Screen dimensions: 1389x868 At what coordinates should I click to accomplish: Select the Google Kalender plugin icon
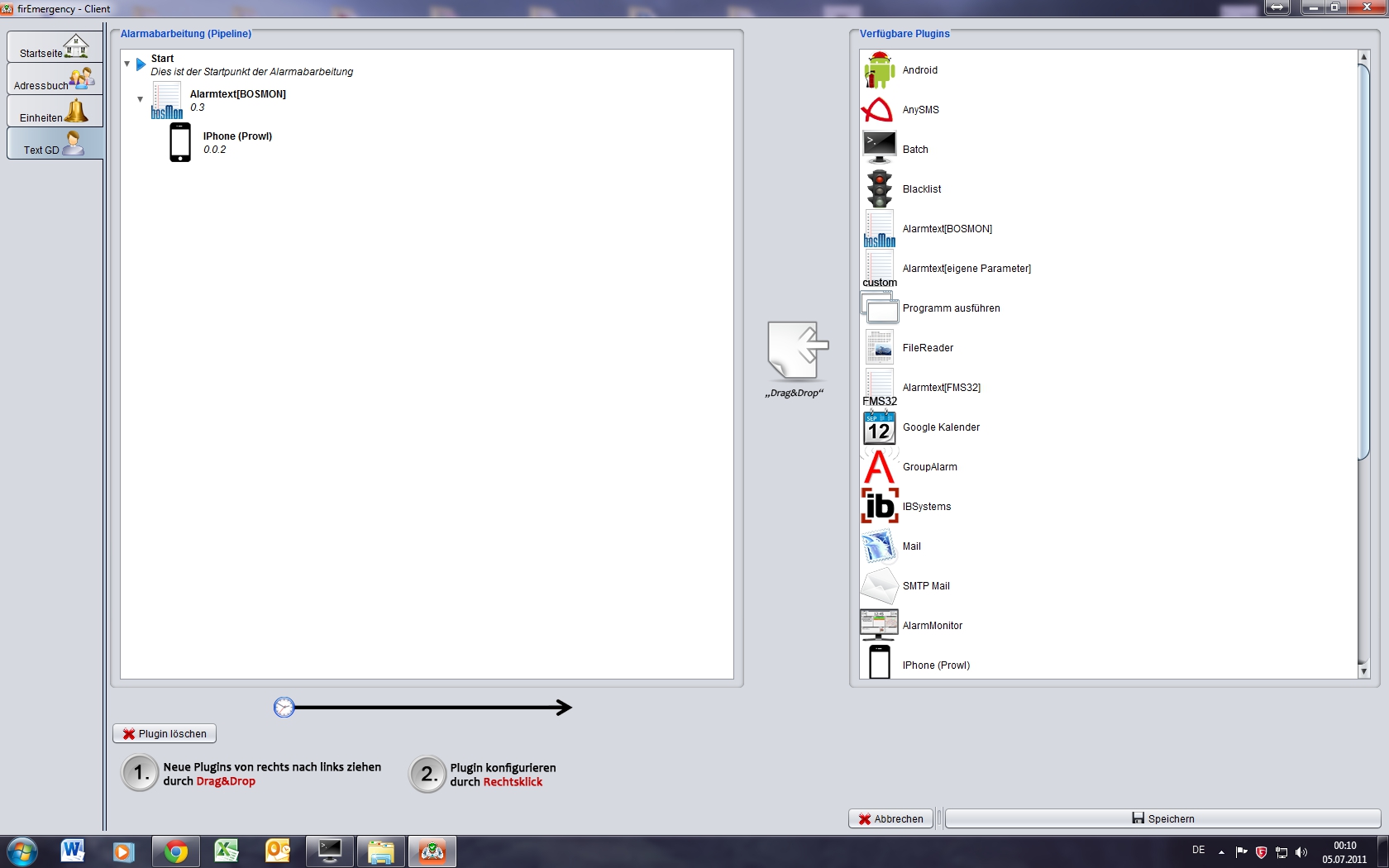[879, 427]
